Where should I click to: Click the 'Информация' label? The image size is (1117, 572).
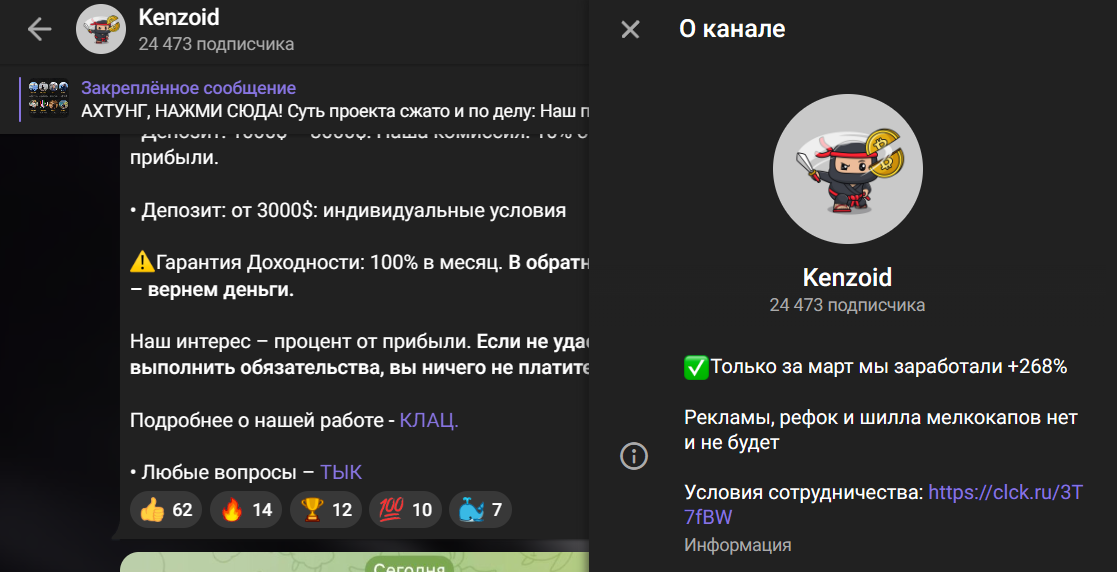(738, 545)
